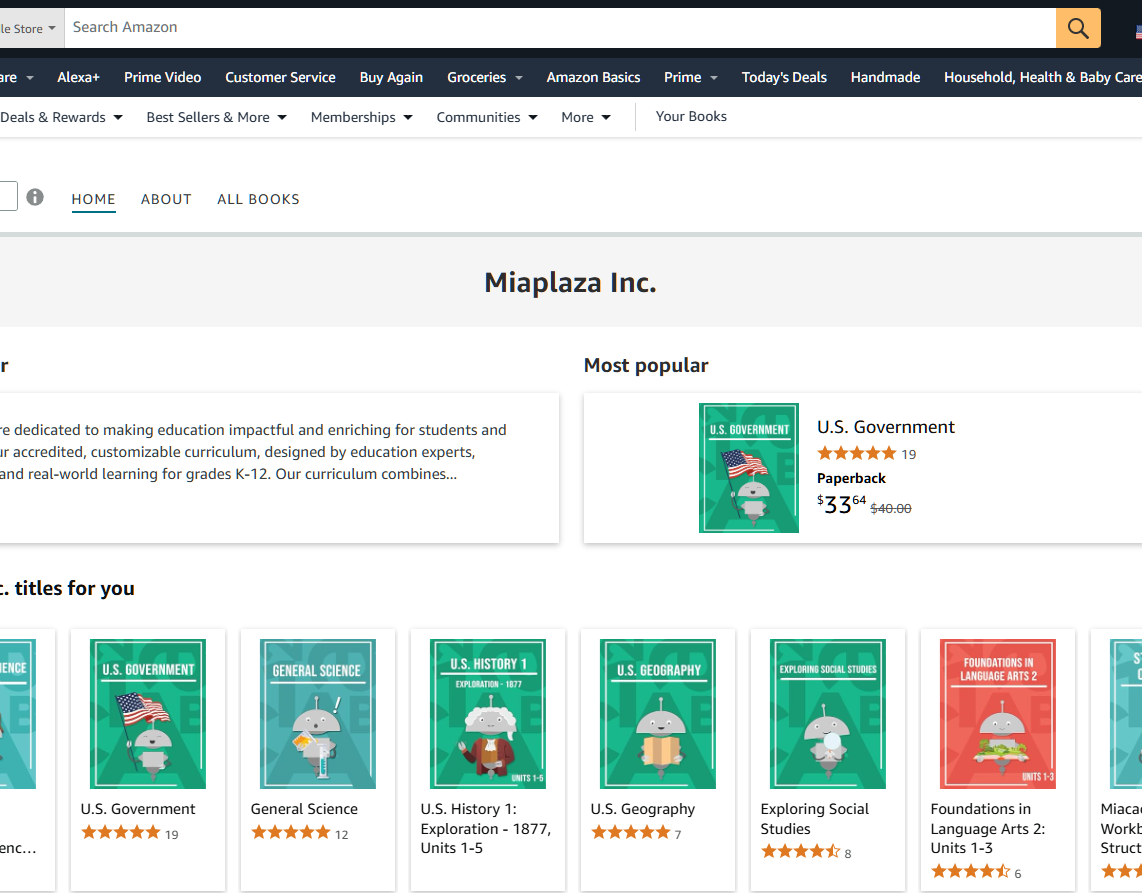
Task: Open the Customer Service link
Action: (280, 77)
